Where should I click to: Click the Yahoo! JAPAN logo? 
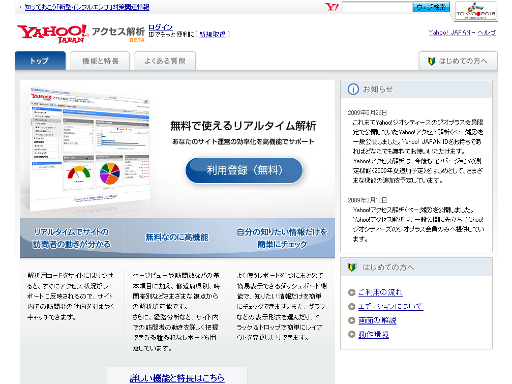(x=52, y=34)
